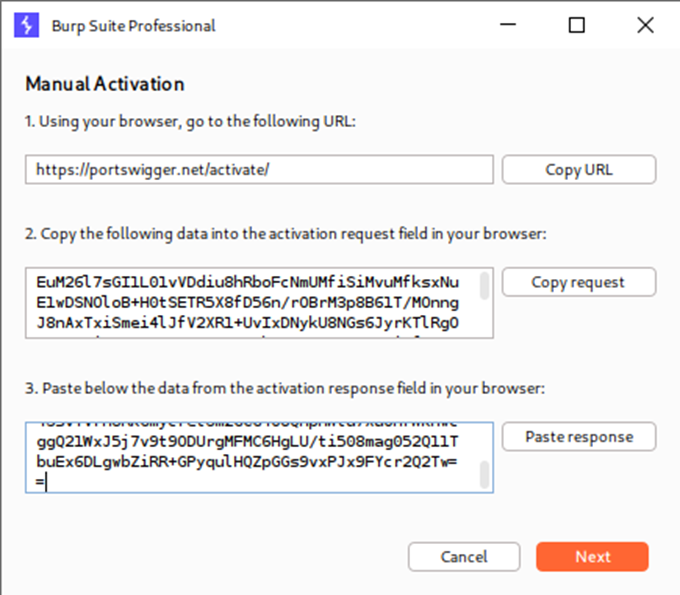This screenshot has height=595, width=680.
Task: Click the "2. Copy the following data" instruction text
Action: 286,234
